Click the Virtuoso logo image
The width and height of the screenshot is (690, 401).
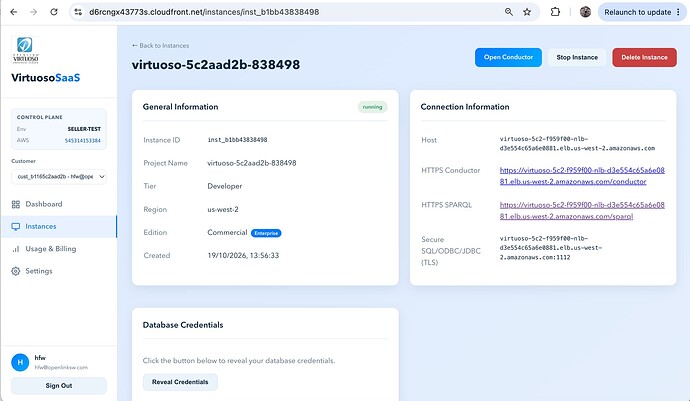(25, 50)
